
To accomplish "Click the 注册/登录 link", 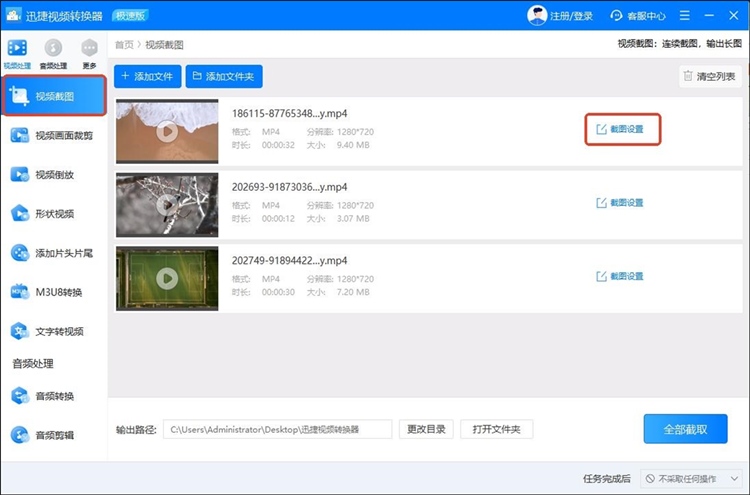I will (571, 16).
